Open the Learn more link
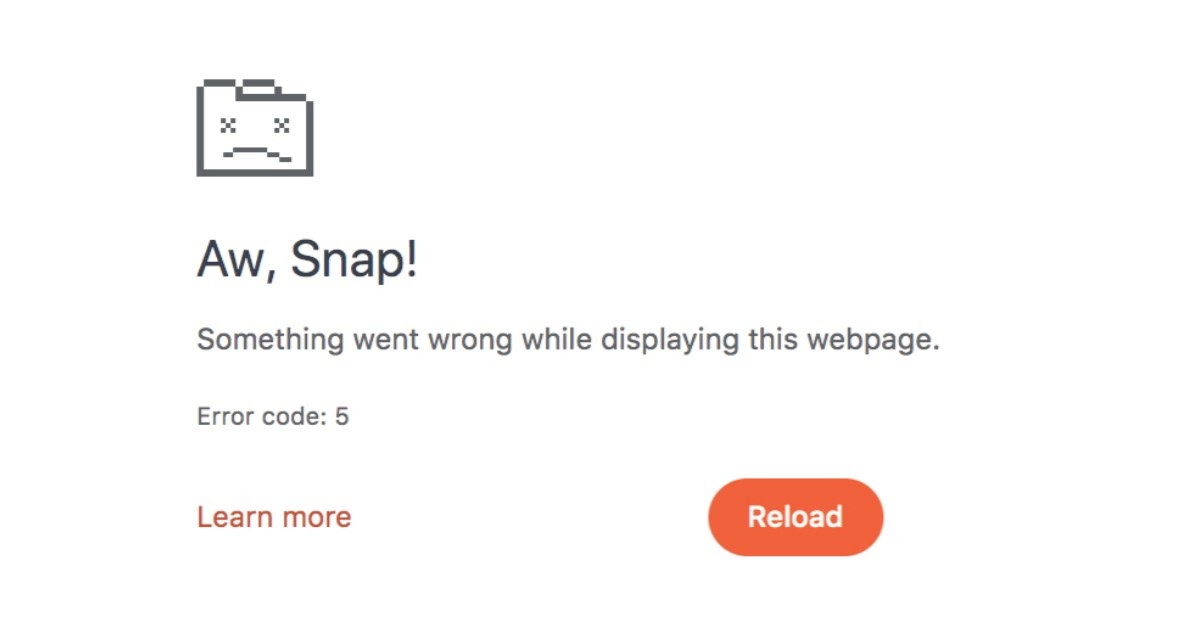This screenshot has height=630, width=1200. (274, 517)
